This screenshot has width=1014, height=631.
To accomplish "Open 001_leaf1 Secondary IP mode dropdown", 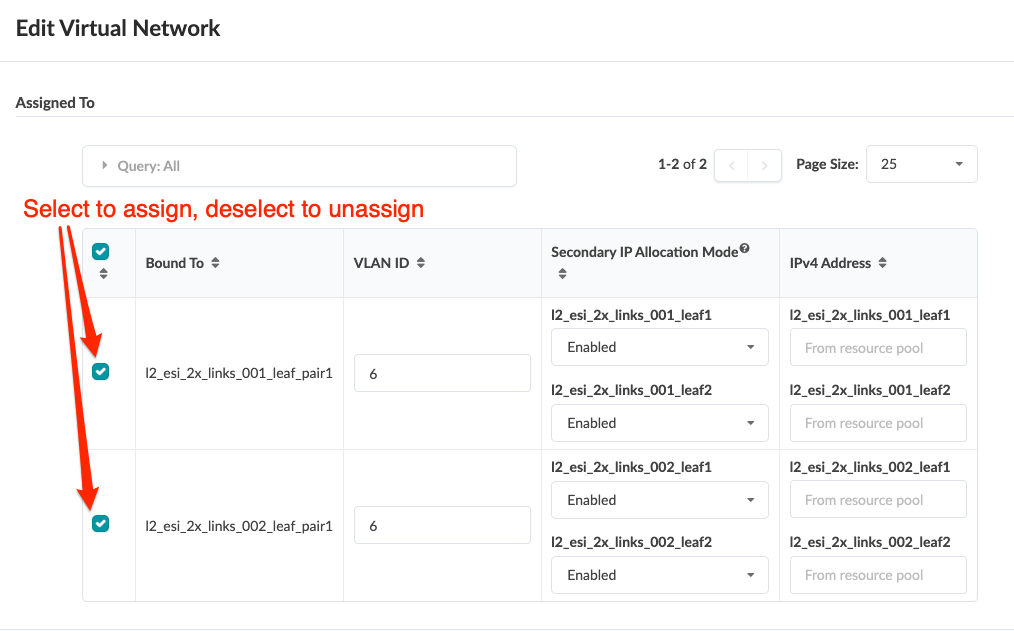I will [659, 347].
